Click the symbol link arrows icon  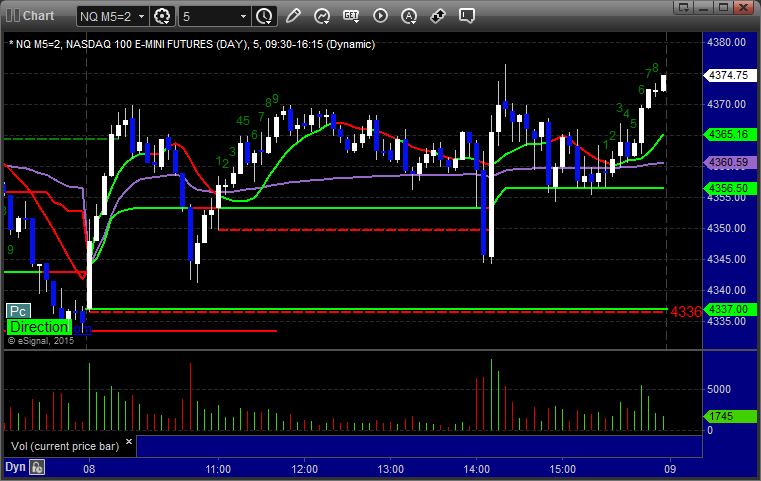[438, 16]
